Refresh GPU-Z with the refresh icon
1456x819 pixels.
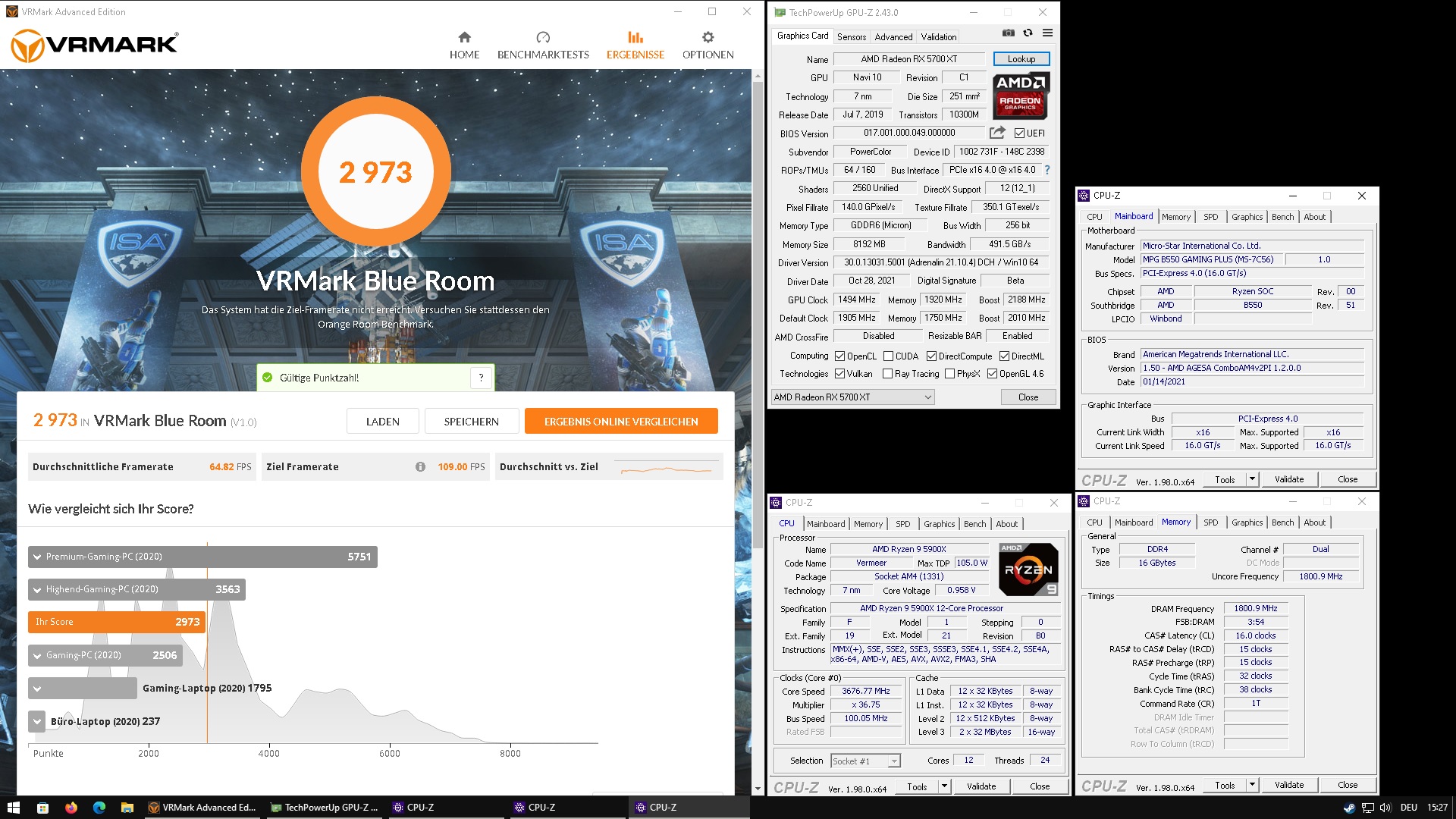tap(1028, 33)
